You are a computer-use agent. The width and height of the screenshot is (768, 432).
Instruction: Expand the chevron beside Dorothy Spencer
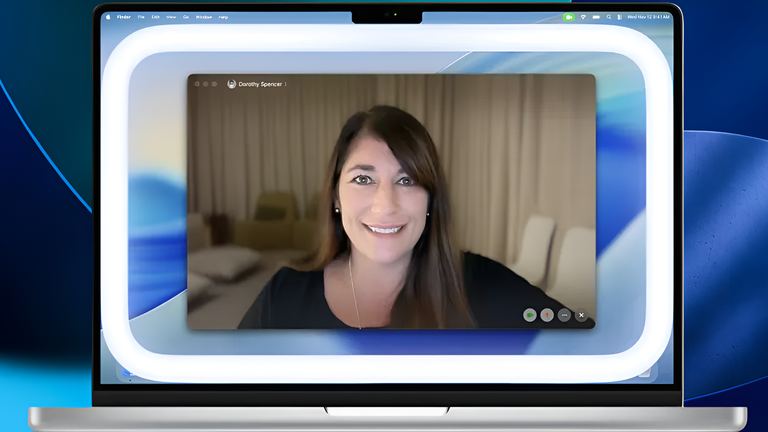[286, 84]
